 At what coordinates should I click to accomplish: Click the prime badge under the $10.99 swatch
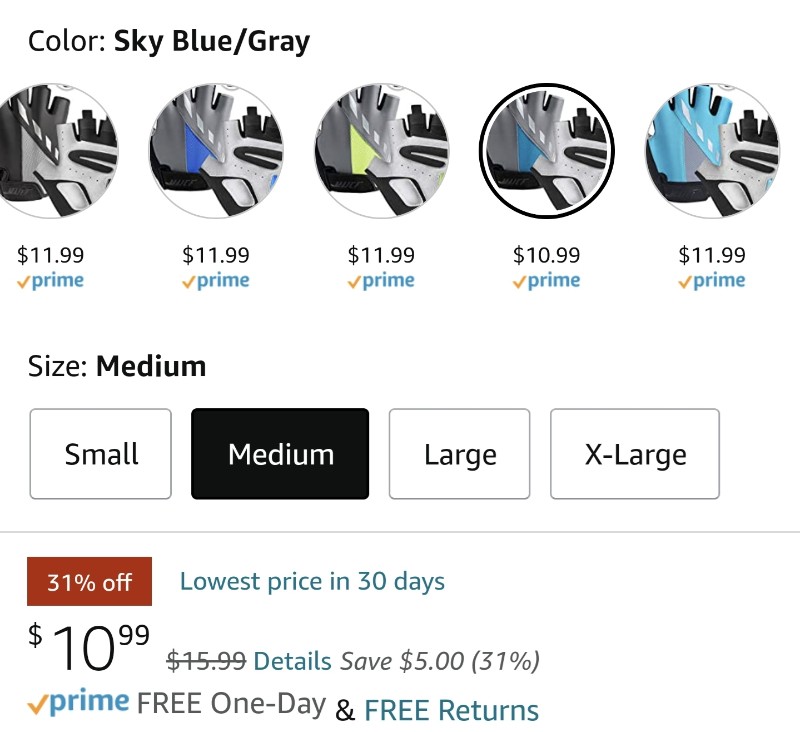pyautogui.click(x=546, y=281)
